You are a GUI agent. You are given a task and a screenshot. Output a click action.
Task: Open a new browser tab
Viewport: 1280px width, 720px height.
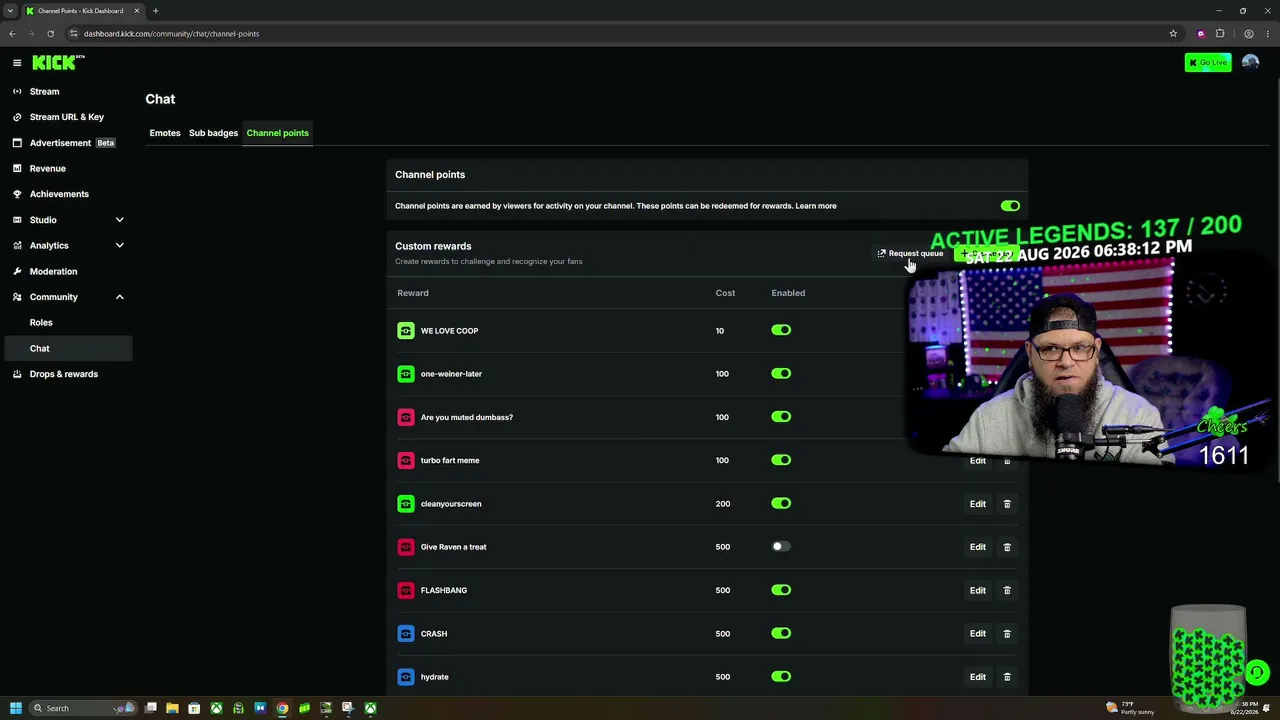coord(155,11)
